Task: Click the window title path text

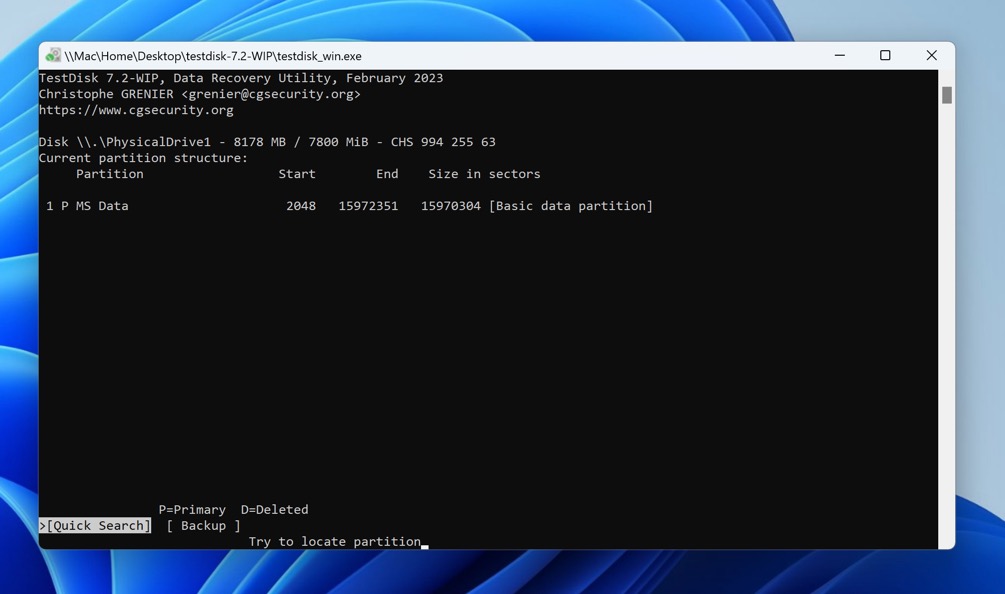Action: [x=213, y=56]
